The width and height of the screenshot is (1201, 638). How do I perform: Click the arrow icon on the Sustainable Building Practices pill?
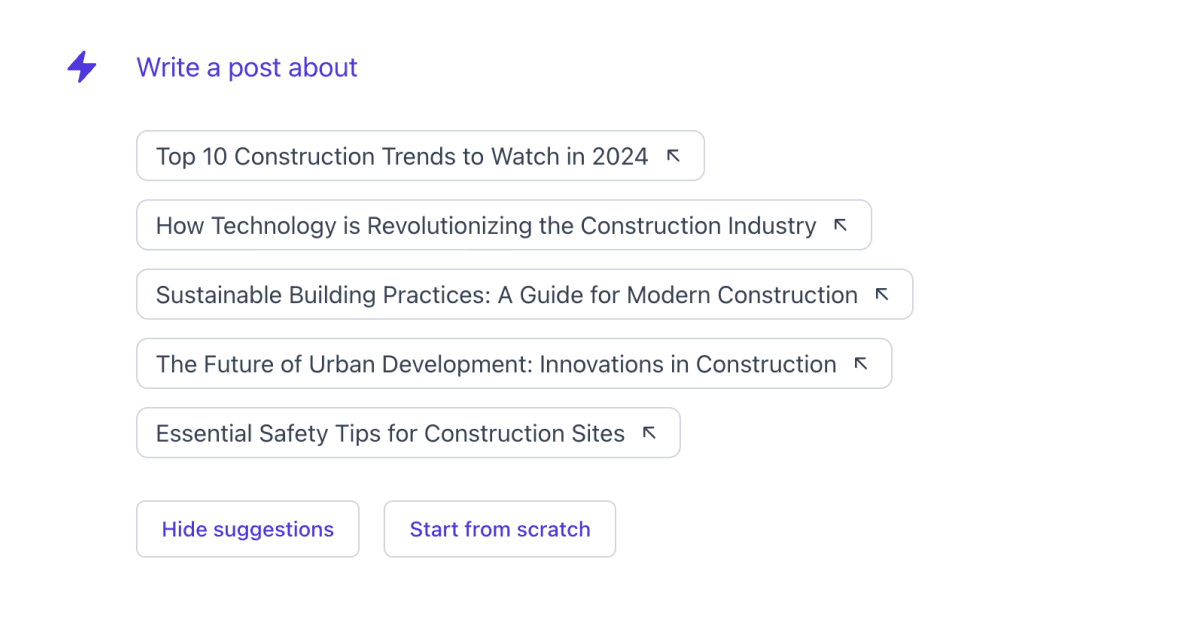[x=882, y=293]
